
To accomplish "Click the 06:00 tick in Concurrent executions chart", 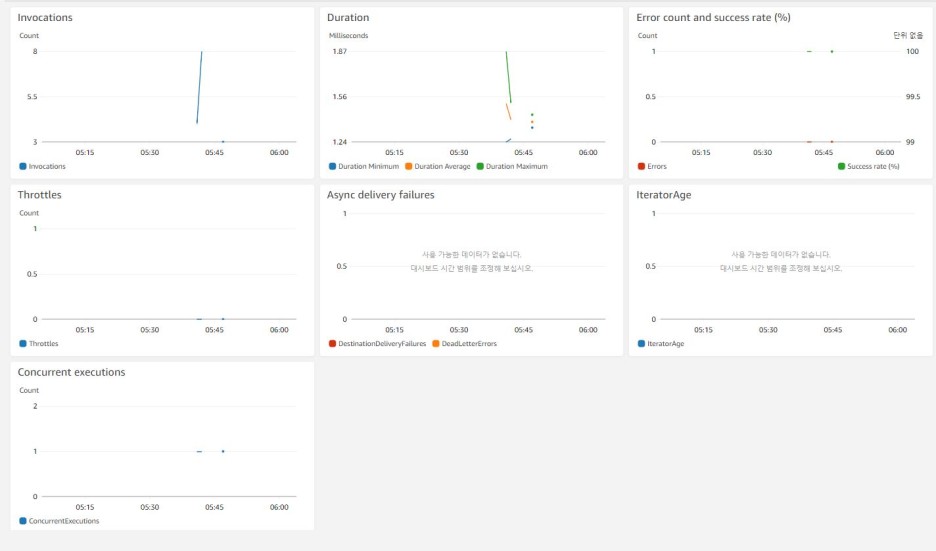I will [x=279, y=507].
